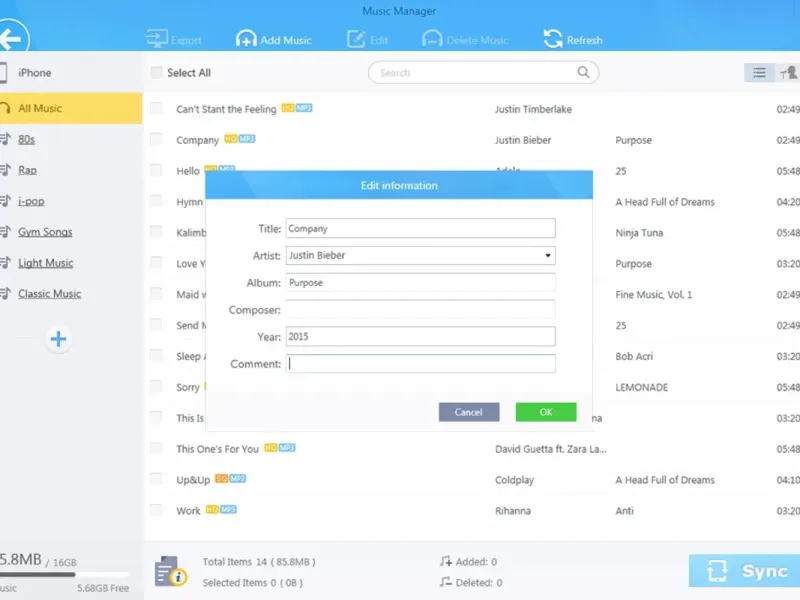The image size is (800, 600).
Task: Switch to artist view icon
Action: [788, 73]
